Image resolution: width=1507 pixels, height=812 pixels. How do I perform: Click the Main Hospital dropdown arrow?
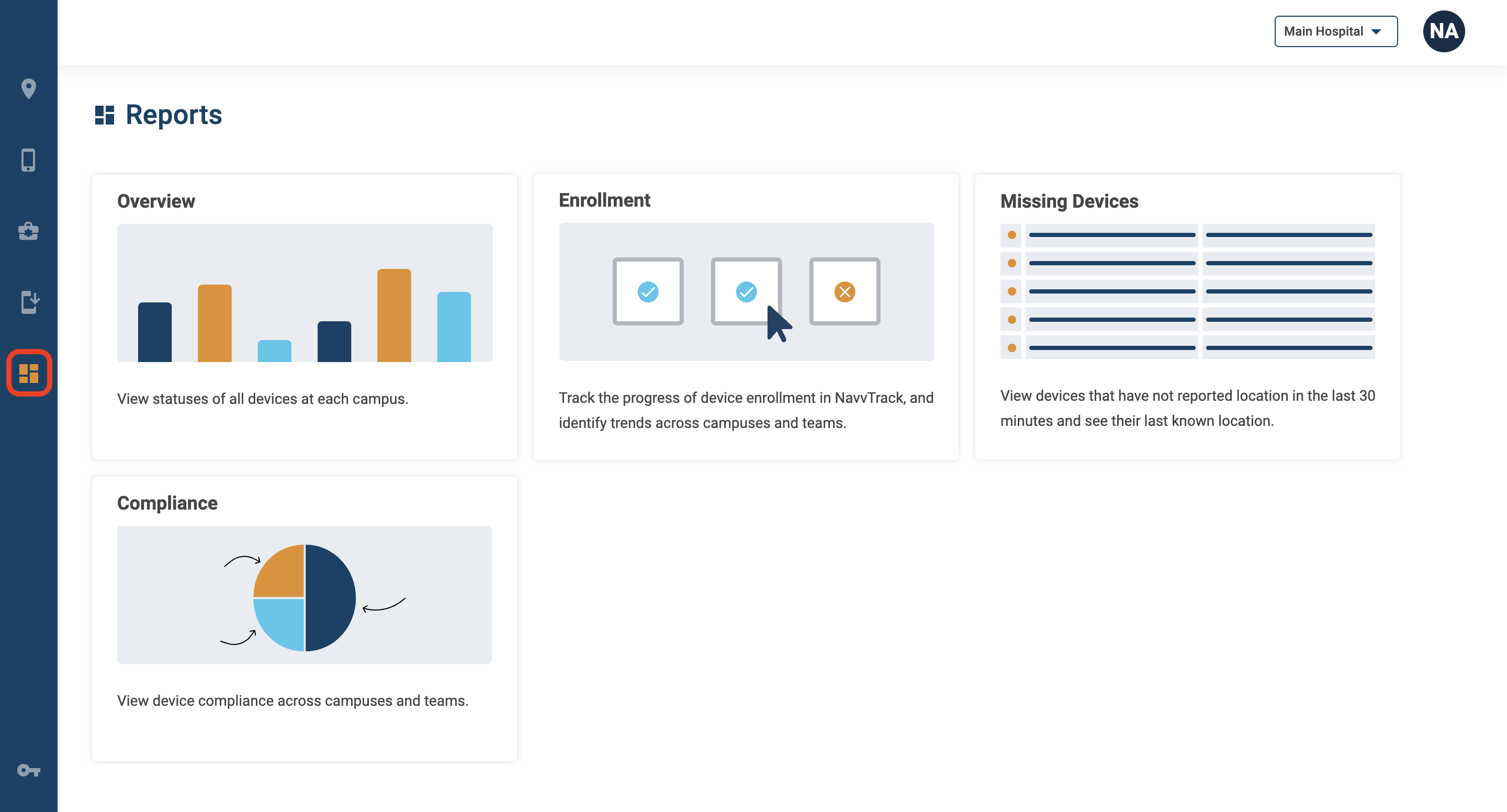click(1377, 31)
